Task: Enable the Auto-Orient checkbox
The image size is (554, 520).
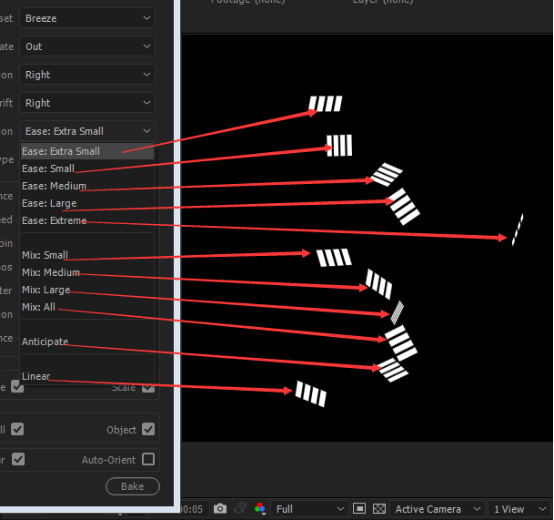Action: pyautogui.click(x=148, y=459)
